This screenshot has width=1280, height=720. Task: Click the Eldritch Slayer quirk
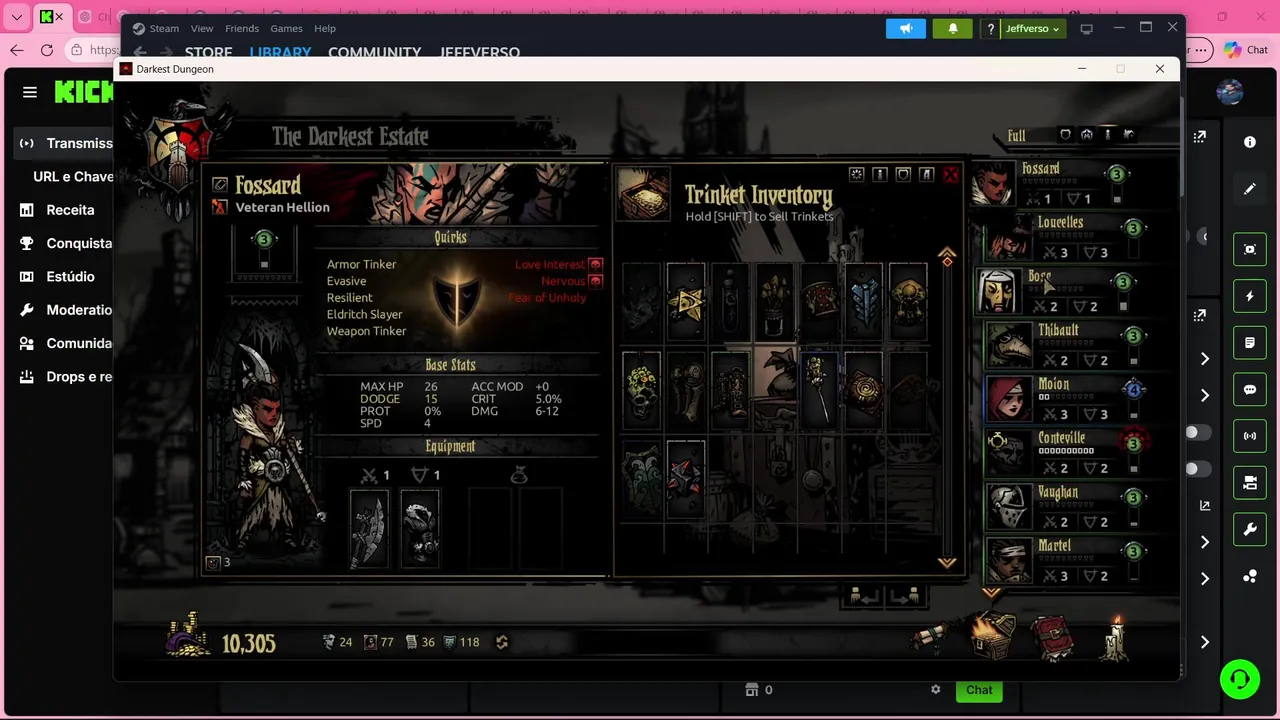364,314
